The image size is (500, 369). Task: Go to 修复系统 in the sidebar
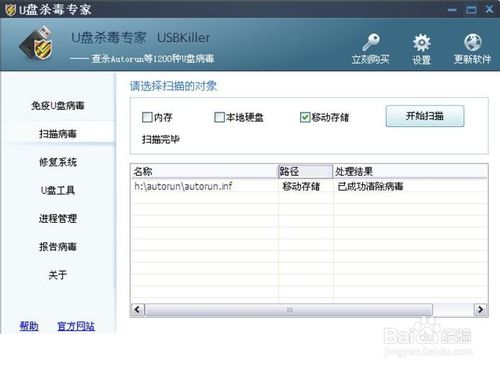pyautogui.click(x=58, y=162)
